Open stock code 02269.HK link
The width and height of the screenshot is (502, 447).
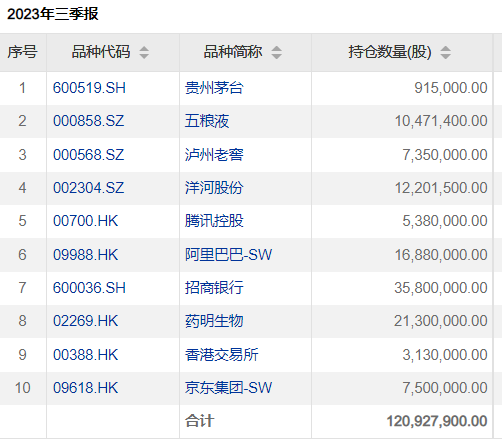pos(86,321)
